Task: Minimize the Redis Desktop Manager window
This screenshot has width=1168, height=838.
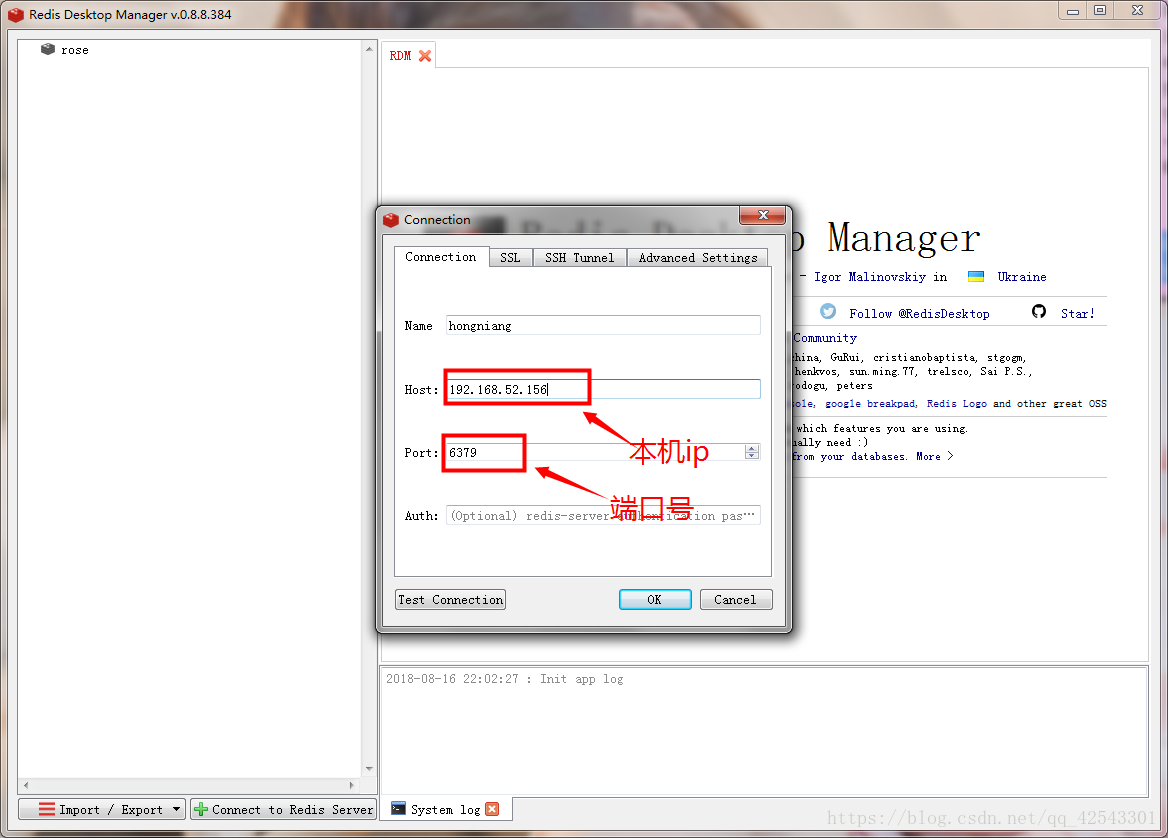Action: coord(1073,10)
